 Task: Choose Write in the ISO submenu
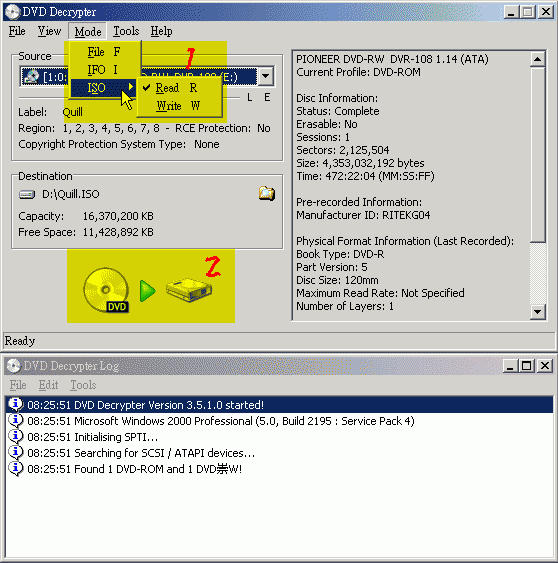pyautogui.click(x=179, y=106)
